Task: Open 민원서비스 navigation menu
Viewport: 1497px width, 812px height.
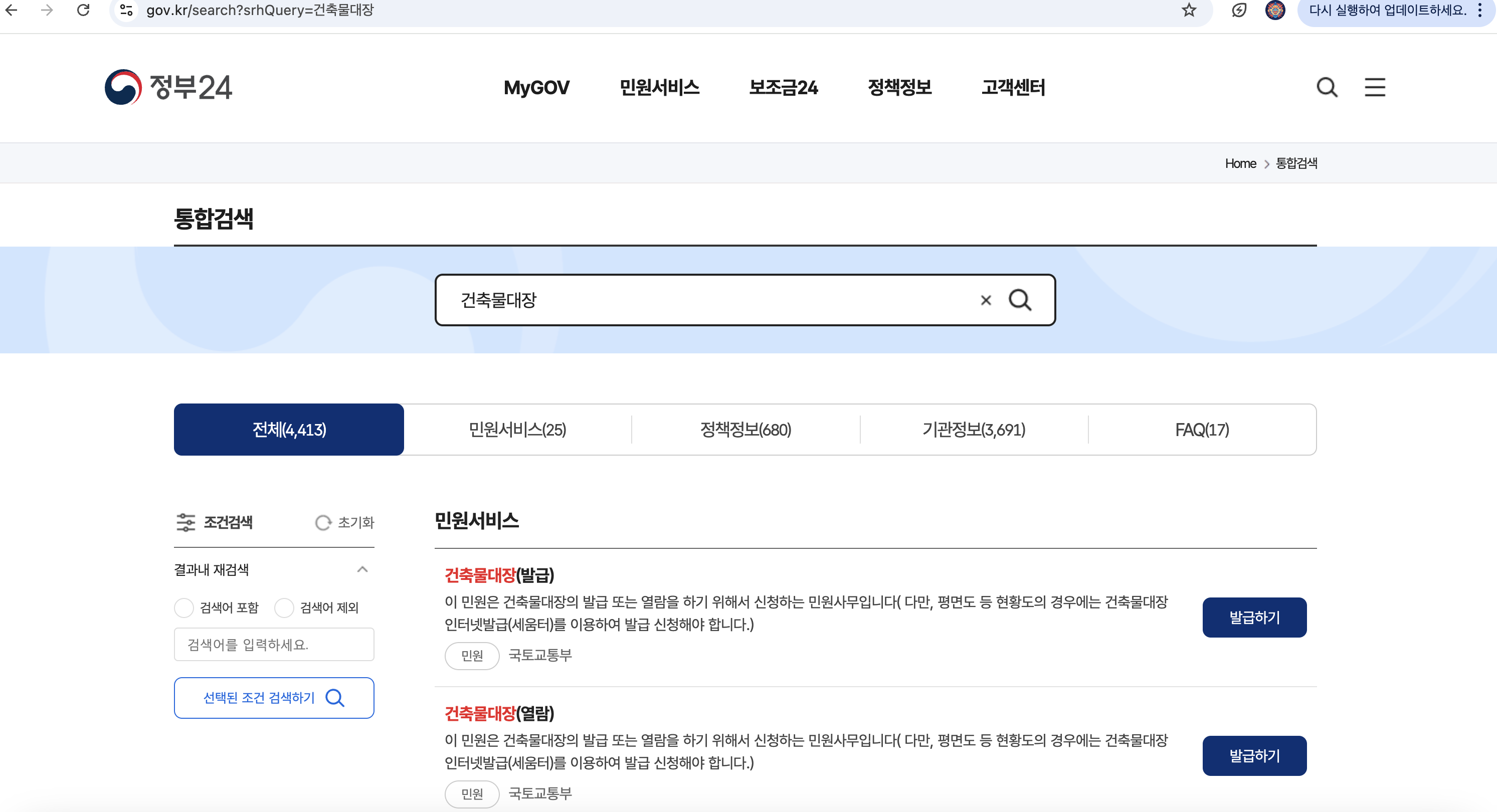Action: click(x=659, y=88)
